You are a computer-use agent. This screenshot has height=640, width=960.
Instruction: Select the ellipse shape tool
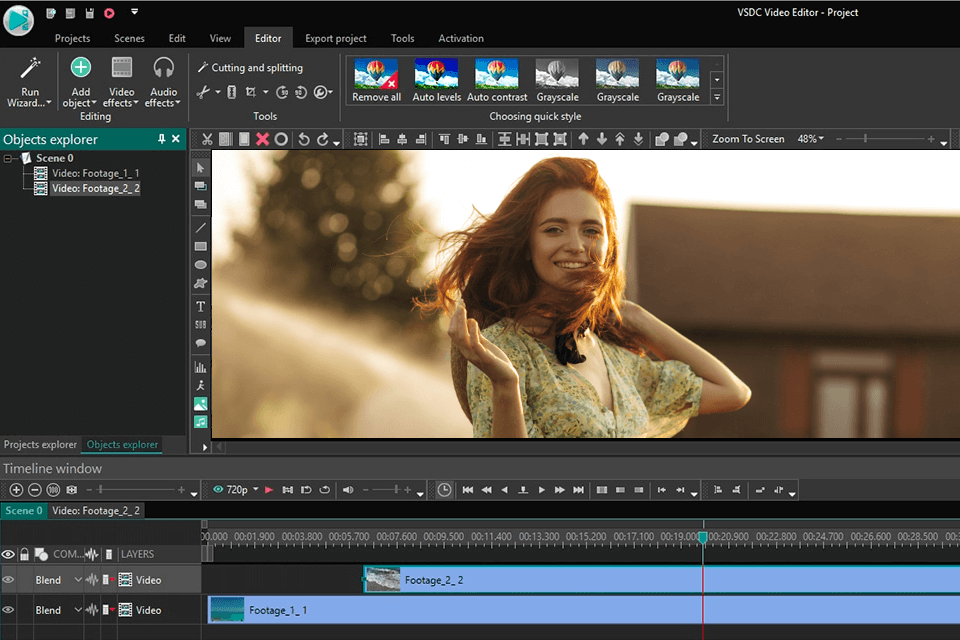coord(200,265)
